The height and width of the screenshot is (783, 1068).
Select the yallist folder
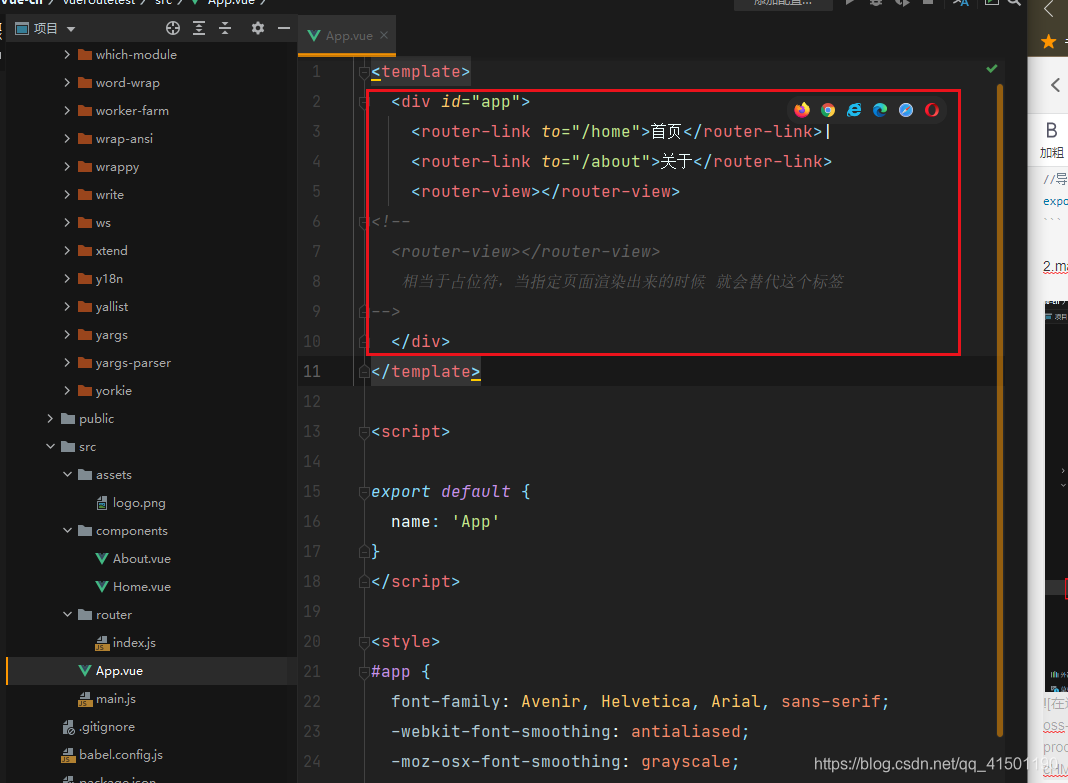point(112,306)
